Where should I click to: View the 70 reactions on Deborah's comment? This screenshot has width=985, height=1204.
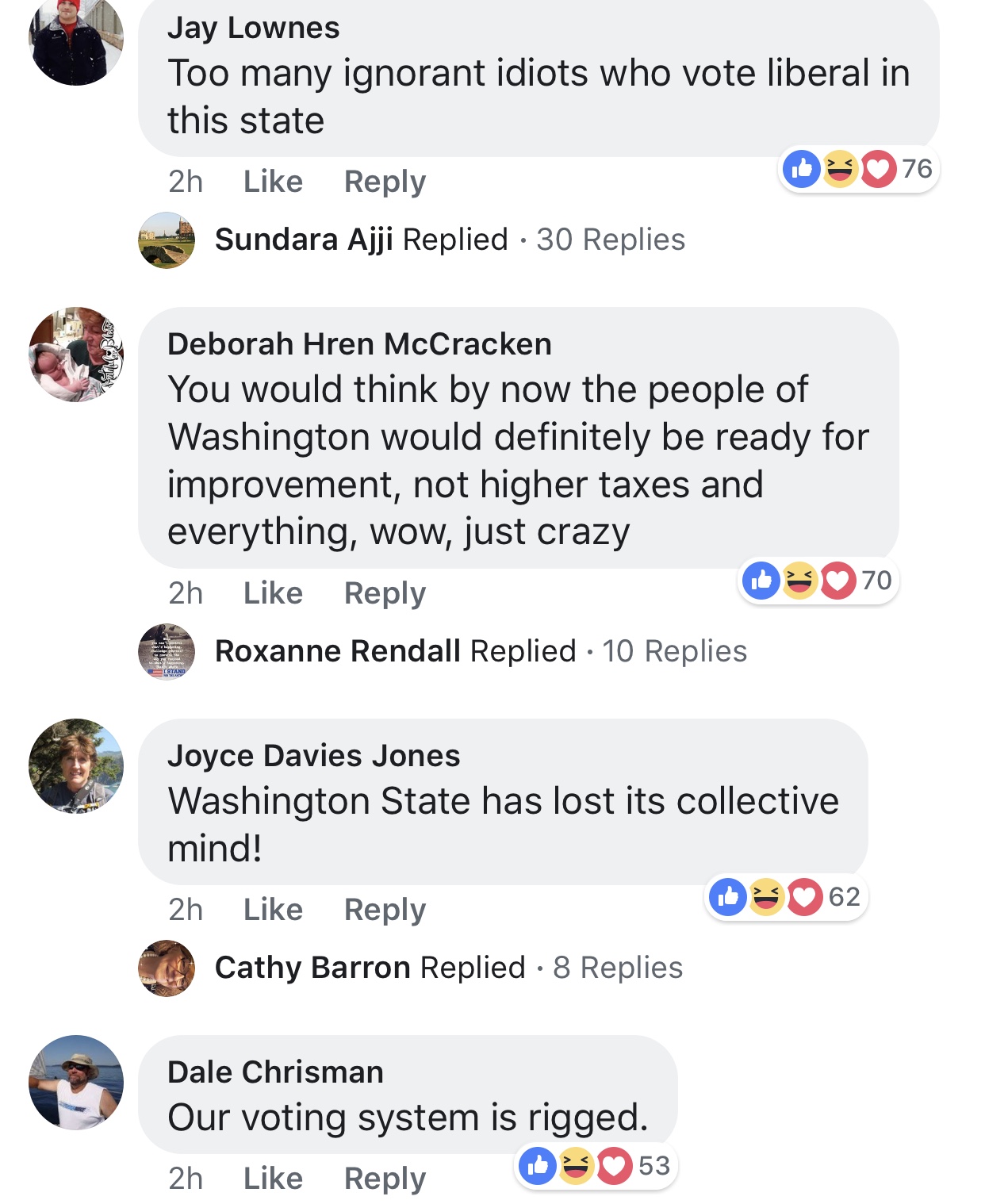pyautogui.click(x=818, y=581)
